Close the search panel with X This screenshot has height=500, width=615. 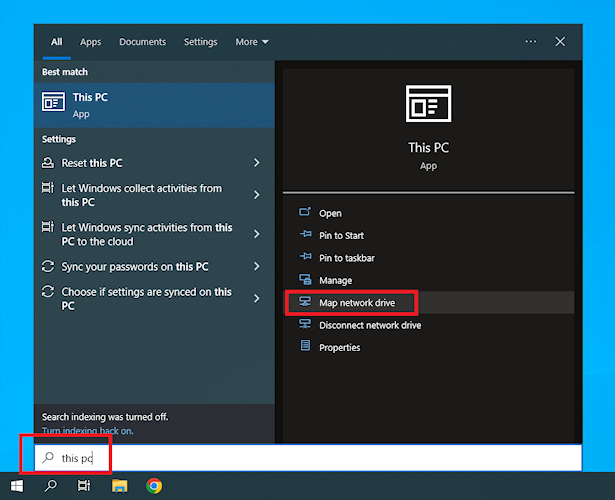[x=560, y=42]
